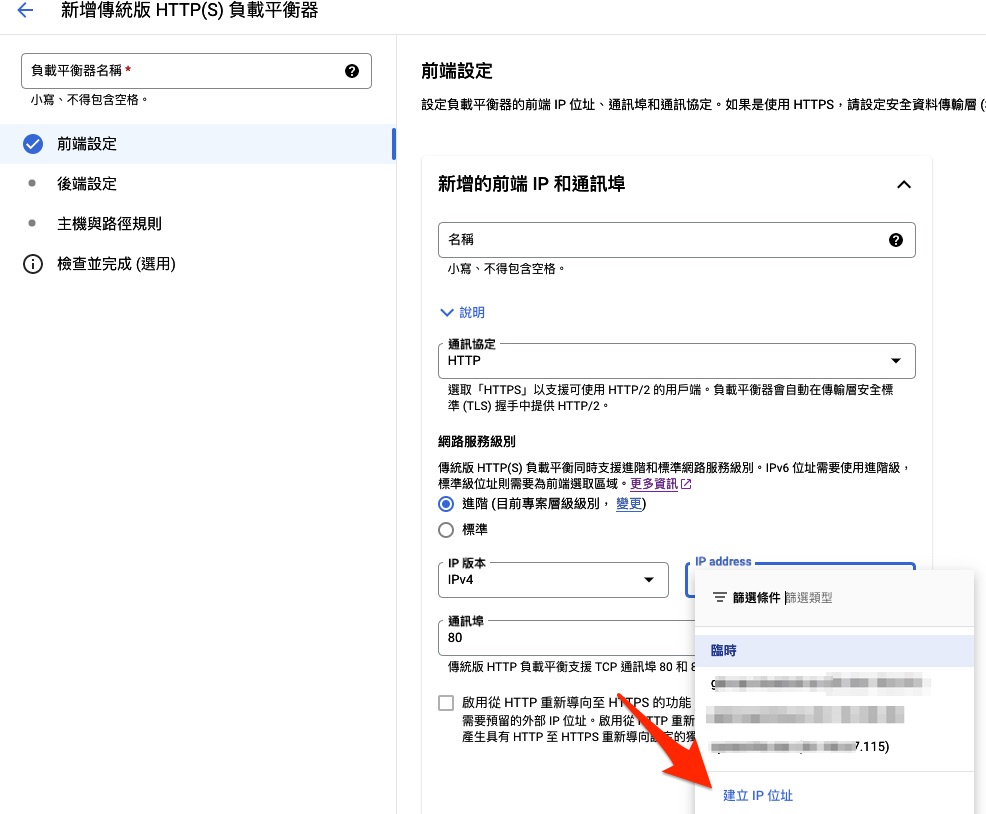Image resolution: width=986 pixels, height=814 pixels.
Task: Go to 後端設定 step
Action: (x=87, y=184)
